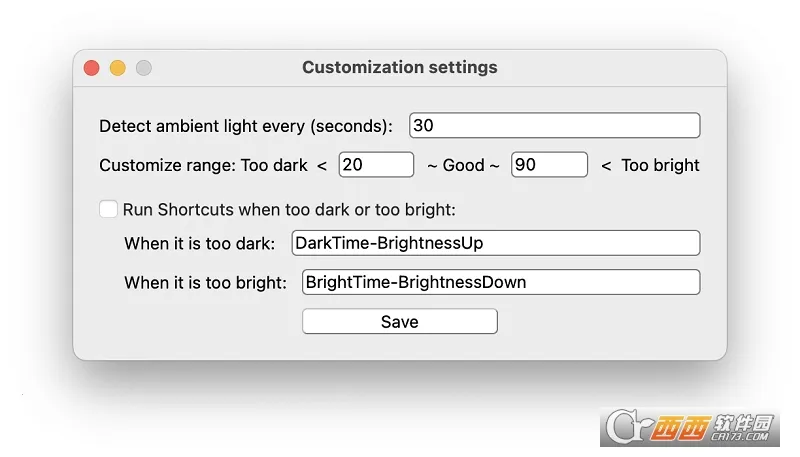
Task: Click the 'Run Shortcuts when too dark or too bright' label
Action: point(288,210)
